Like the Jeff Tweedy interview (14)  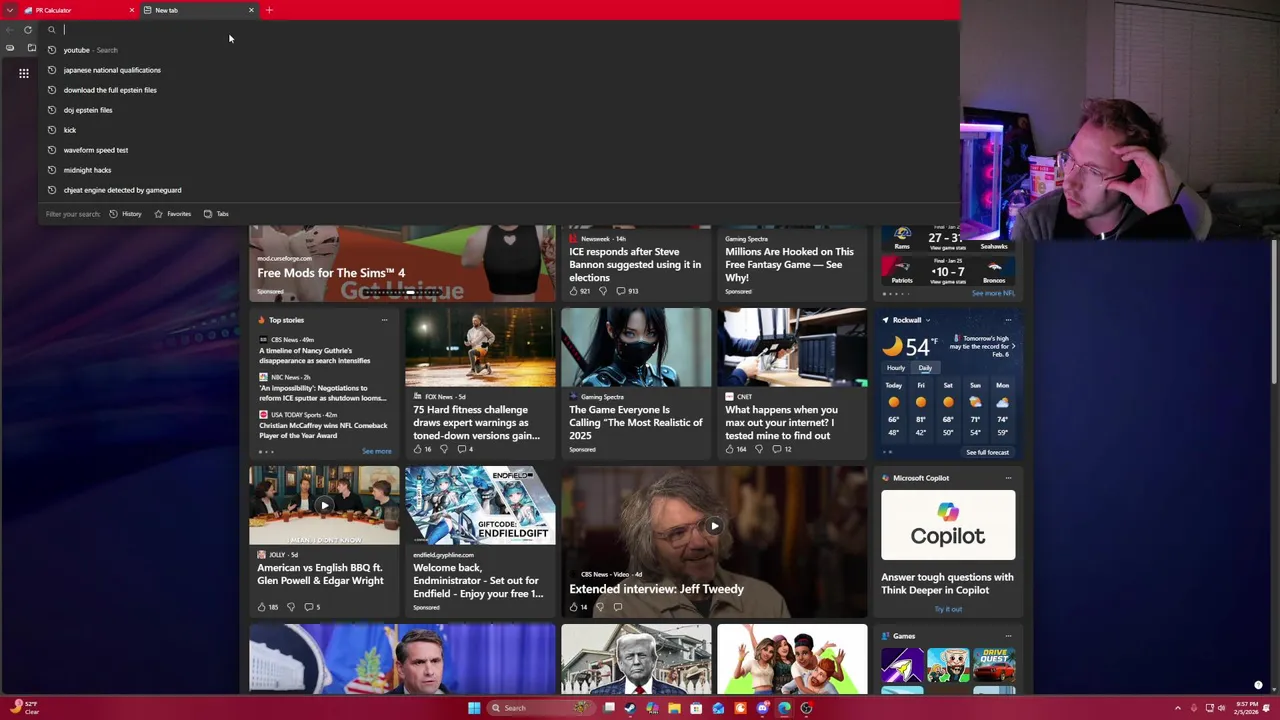click(578, 607)
